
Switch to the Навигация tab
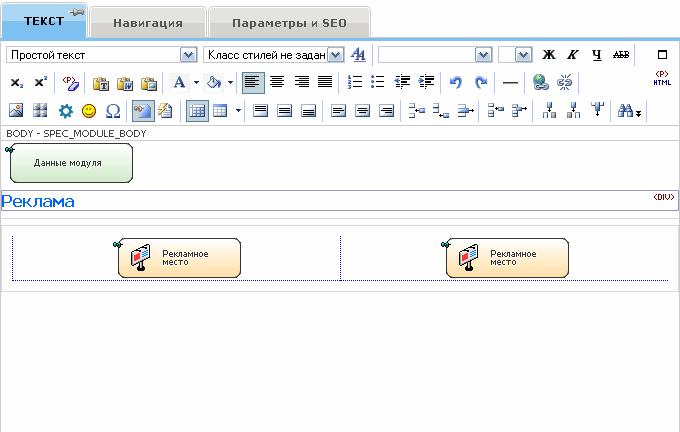point(148,21)
